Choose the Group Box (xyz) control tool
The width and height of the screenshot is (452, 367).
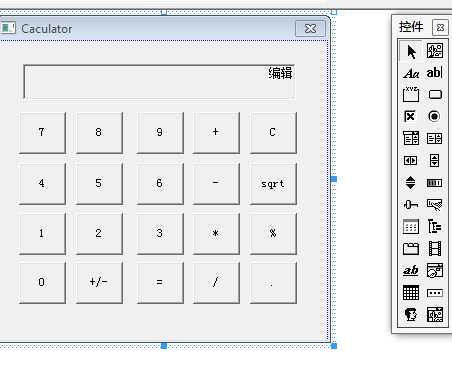pos(411,95)
